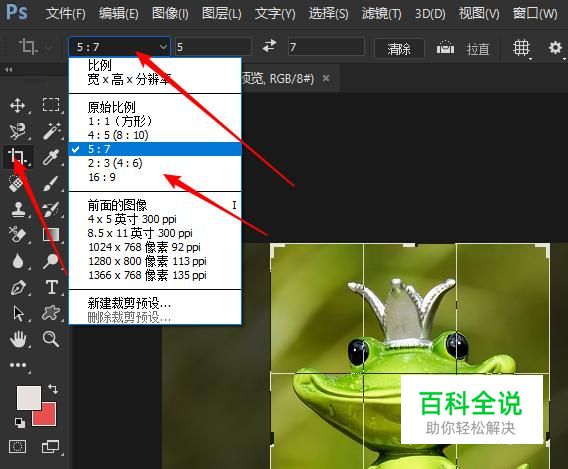Select the Path Selection tool
The width and height of the screenshot is (568, 469).
[17, 313]
